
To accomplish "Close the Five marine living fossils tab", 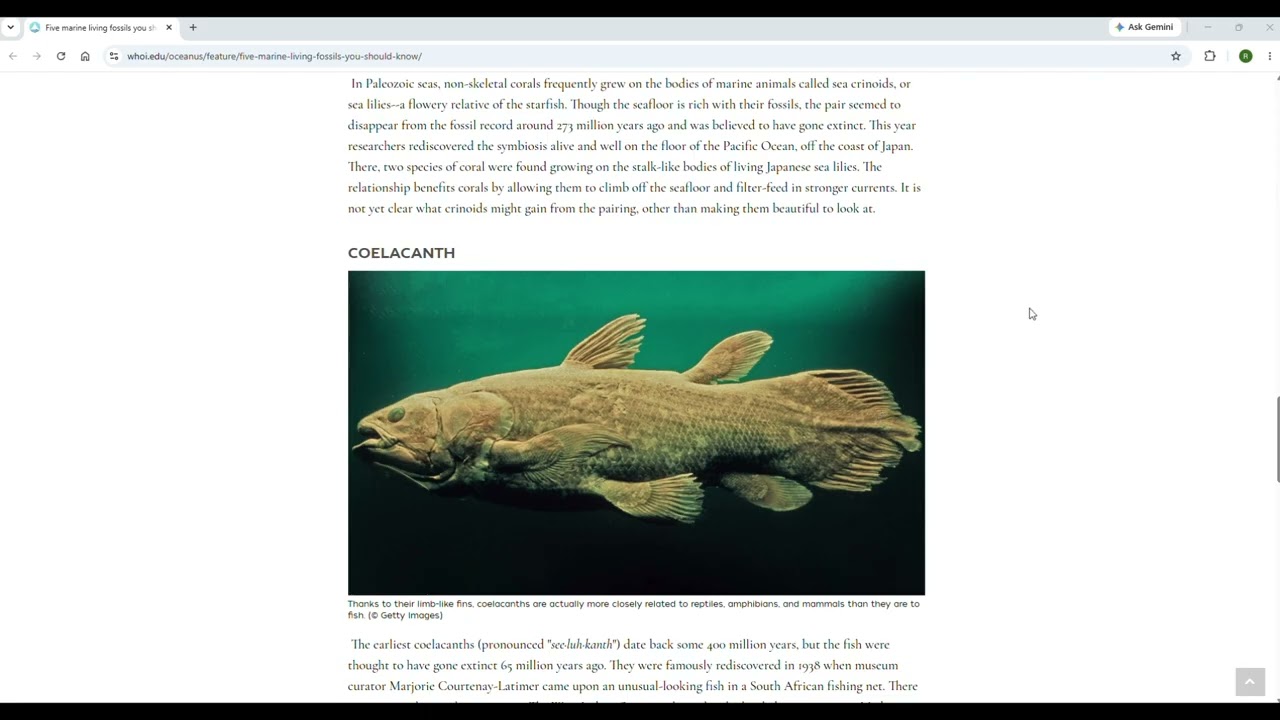I will (169, 27).
